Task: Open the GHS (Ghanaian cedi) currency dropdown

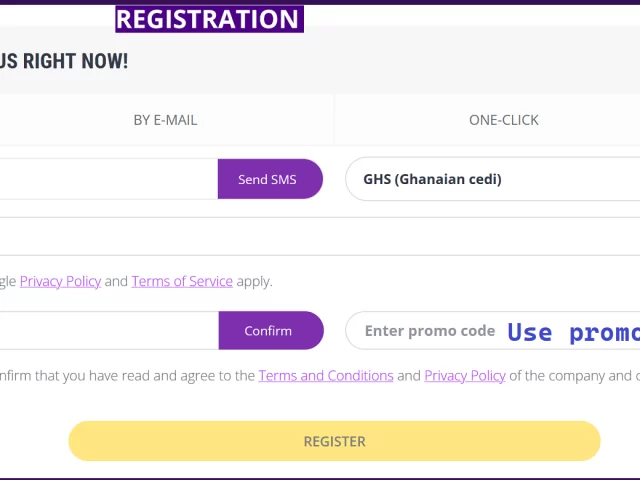Action: point(493,179)
